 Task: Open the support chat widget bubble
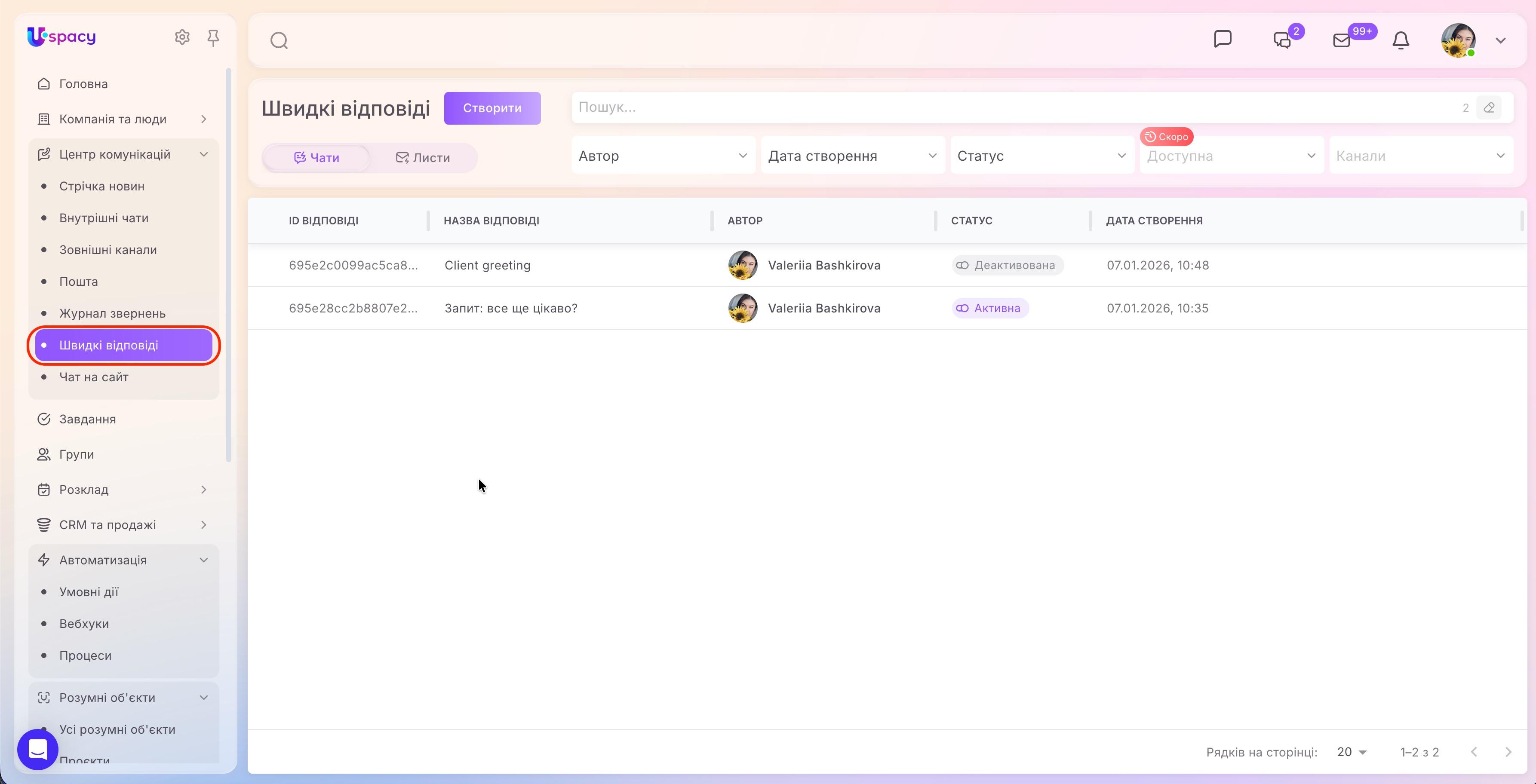pos(37,750)
